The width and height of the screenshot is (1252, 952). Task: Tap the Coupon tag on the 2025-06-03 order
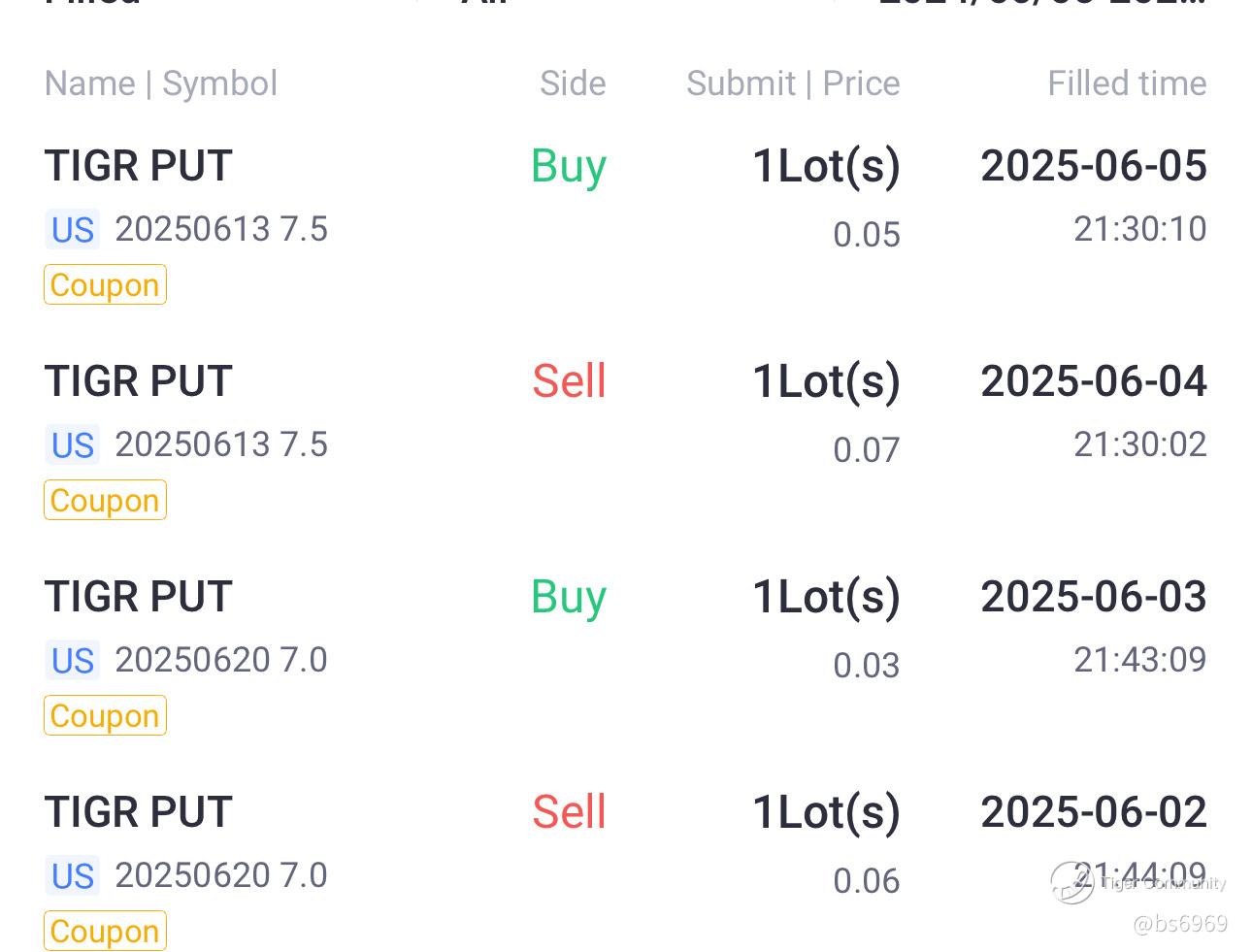(105, 716)
